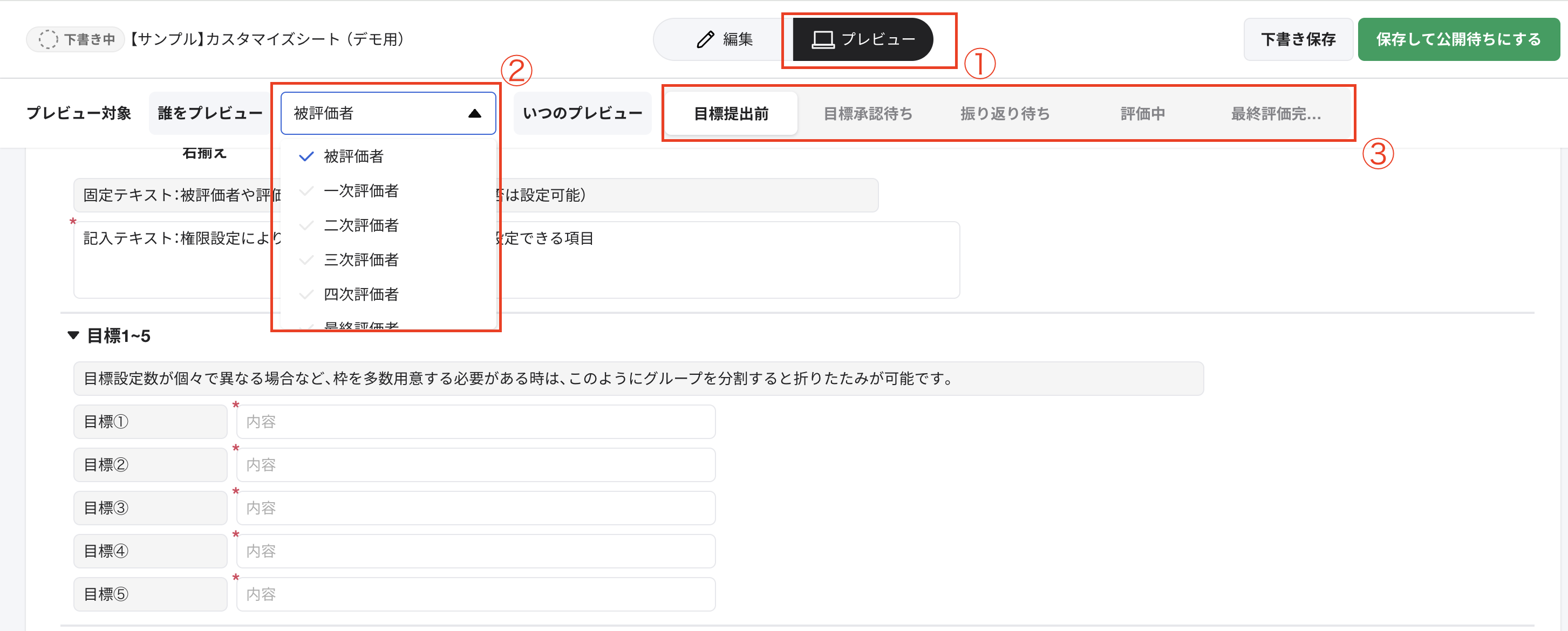Image resolution: width=1568 pixels, height=631 pixels.
Task: Open the いつのプレビュー selector
Action: [x=582, y=113]
